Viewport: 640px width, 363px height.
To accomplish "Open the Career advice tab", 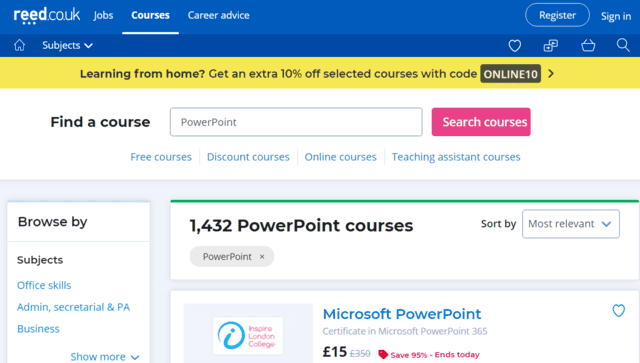I will coord(218,16).
